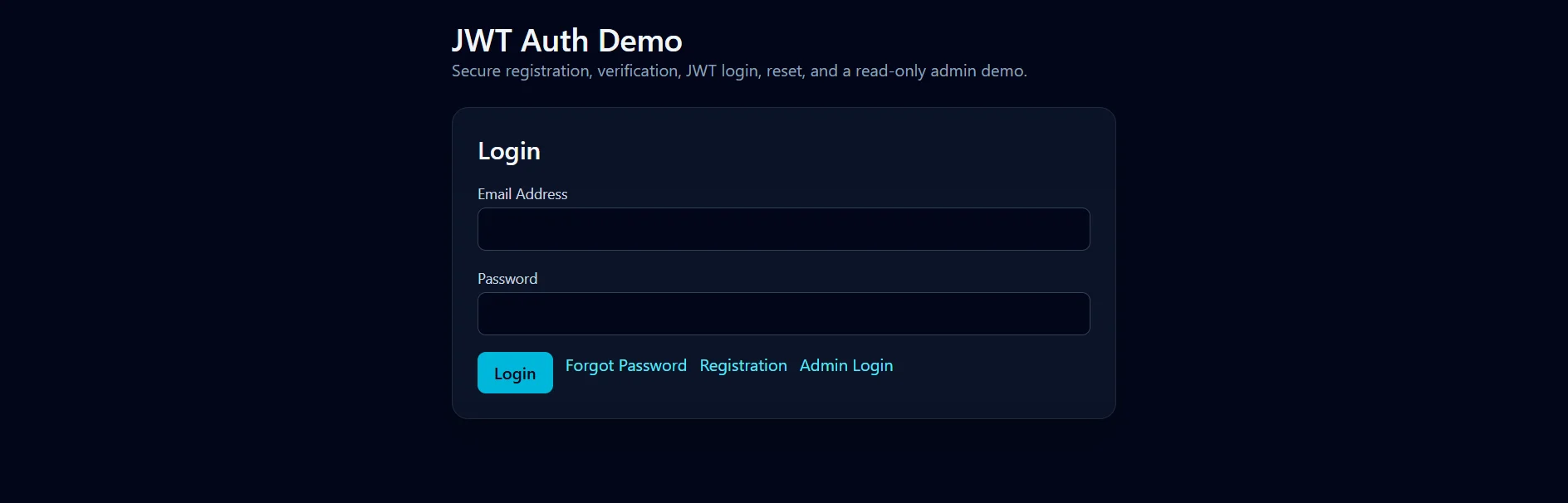The height and width of the screenshot is (503, 1568).
Task: Click the Login submit button
Action: pyautogui.click(x=515, y=373)
